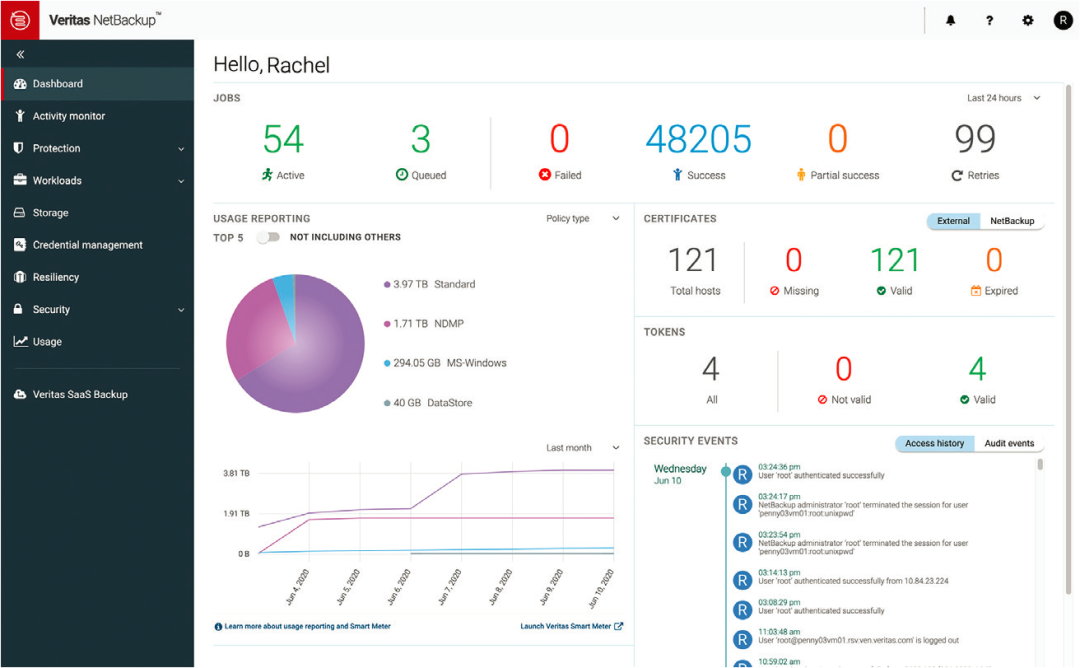Select Audit events in Security Events
This screenshot has width=1080, height=668.
click(1008, 443)
